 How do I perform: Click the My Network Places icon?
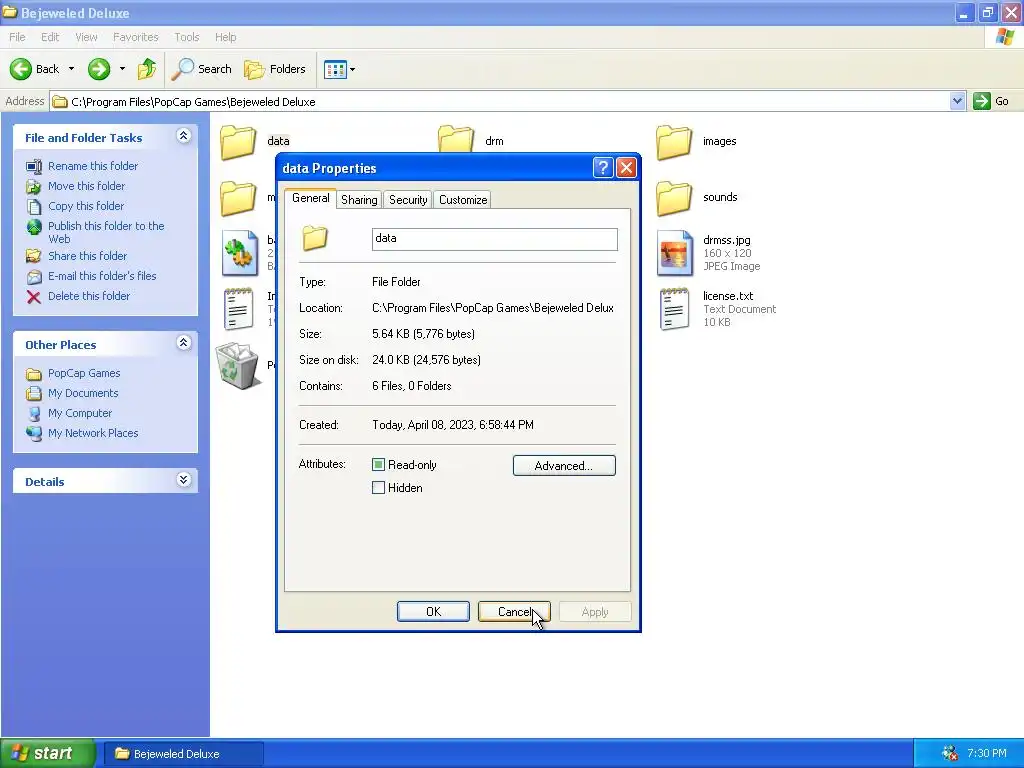34,434
